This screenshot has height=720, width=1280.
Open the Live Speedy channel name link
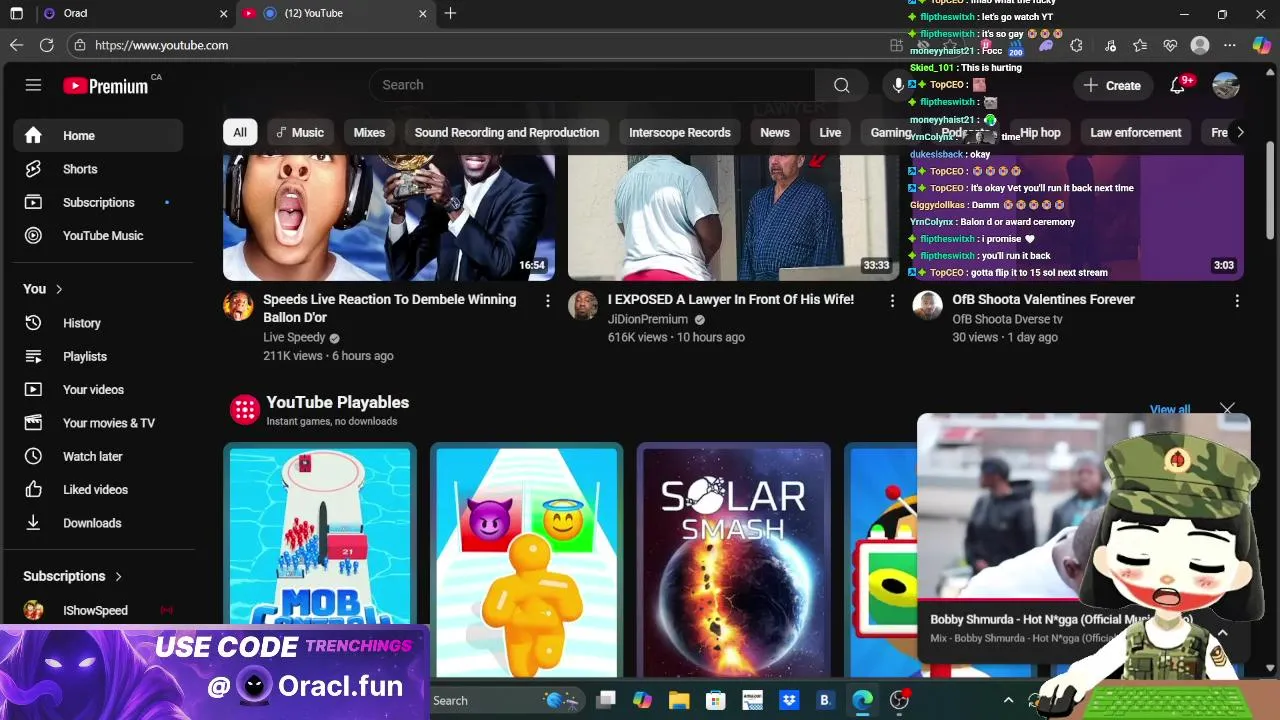(294, 338)
